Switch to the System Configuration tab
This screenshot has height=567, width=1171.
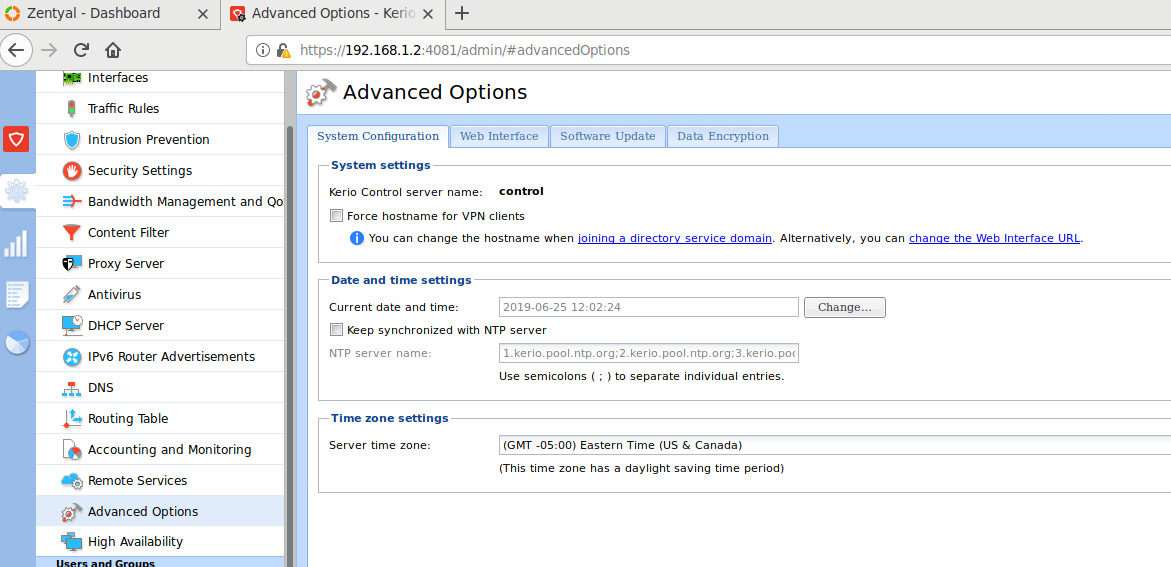click(378, 136)
